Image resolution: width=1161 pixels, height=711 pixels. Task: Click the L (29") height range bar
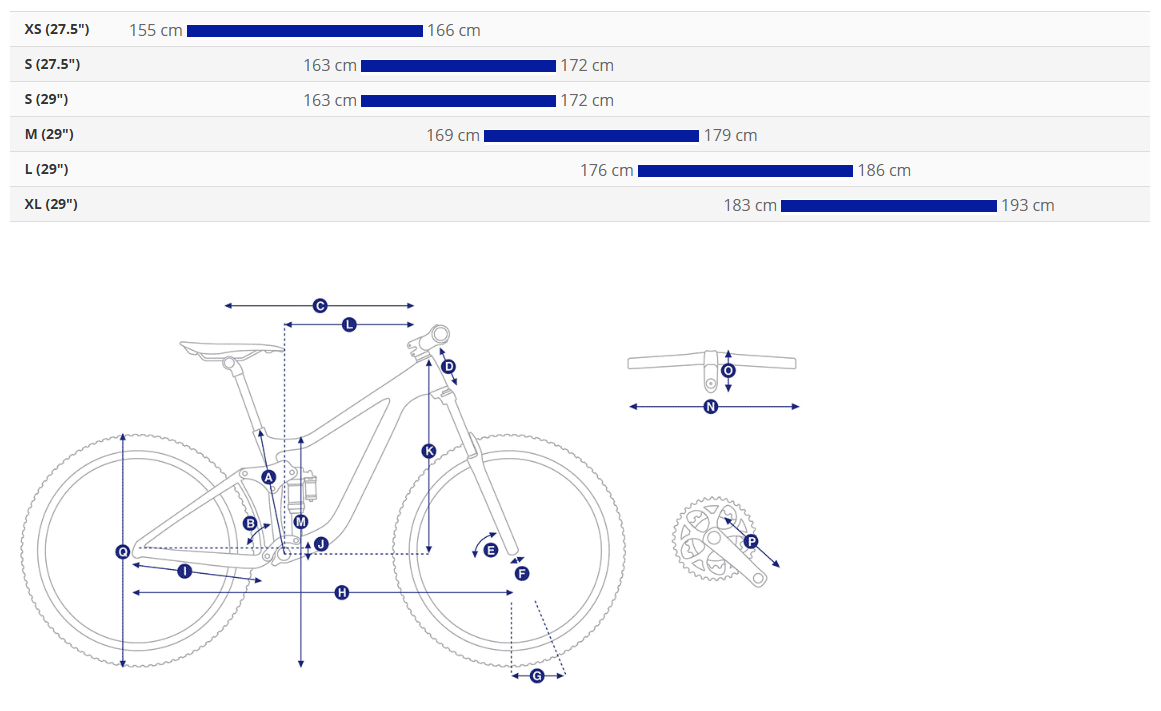[x=745, y=171]
